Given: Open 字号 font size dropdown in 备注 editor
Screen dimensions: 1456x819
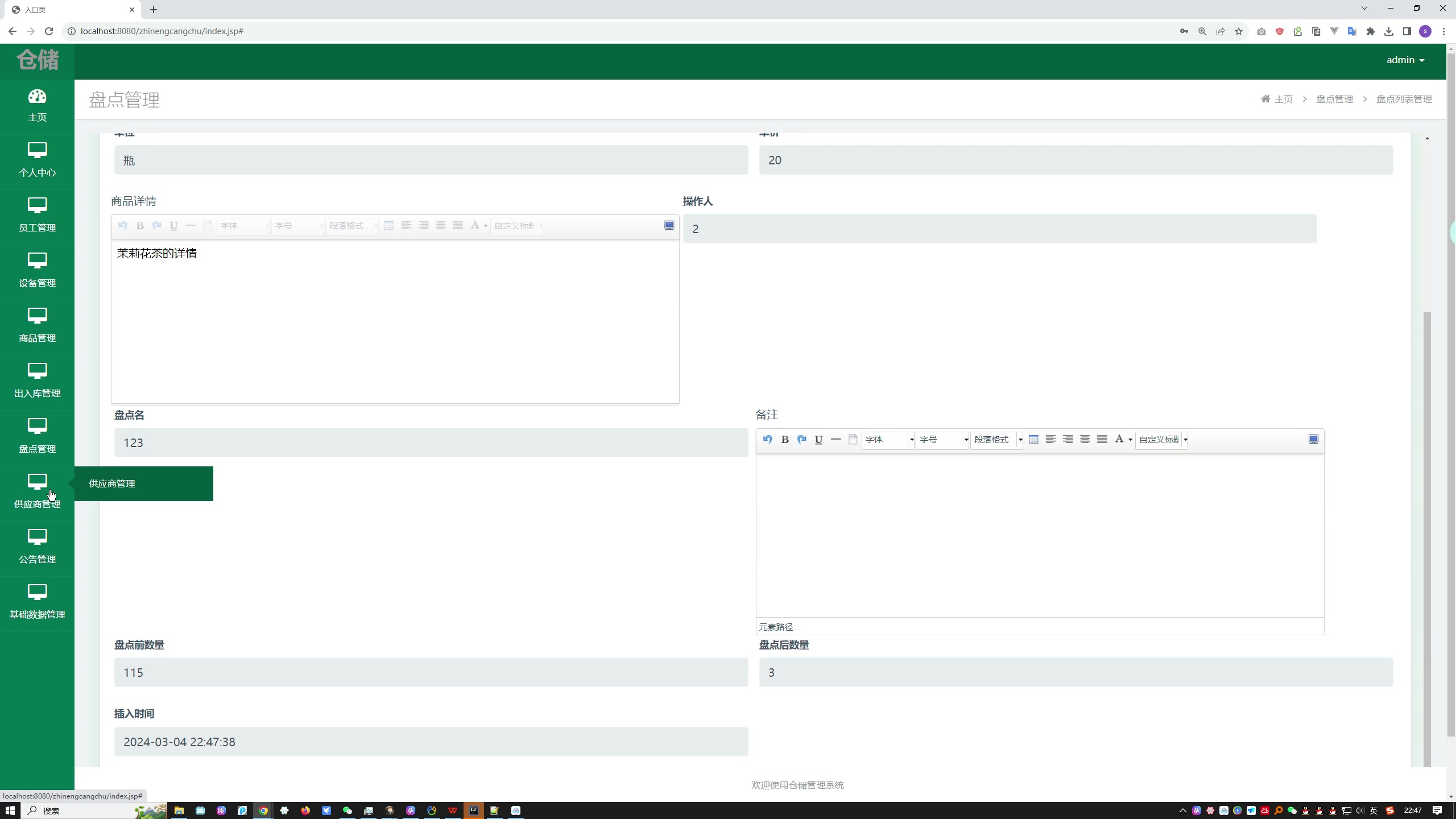Looking at the screenshot, I should [942, 440].
